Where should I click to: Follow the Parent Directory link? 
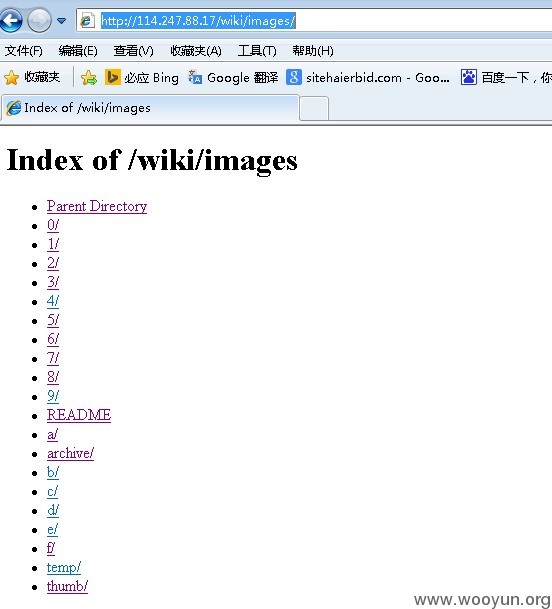click(97, 206)
